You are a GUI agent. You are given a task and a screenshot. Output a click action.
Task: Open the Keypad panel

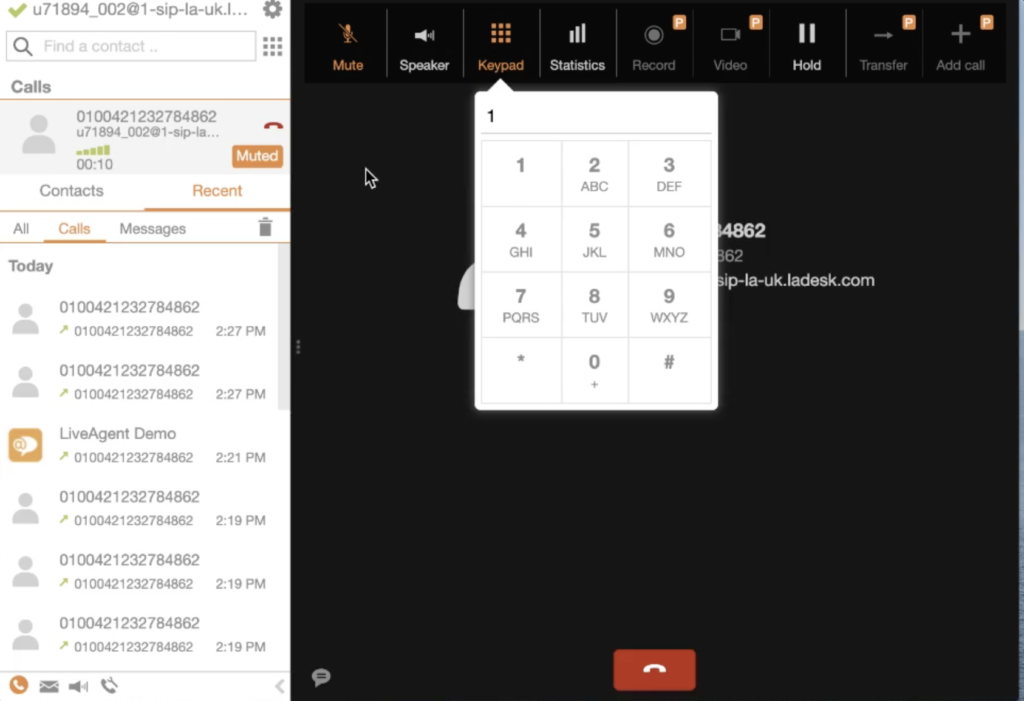pos(501,42)
